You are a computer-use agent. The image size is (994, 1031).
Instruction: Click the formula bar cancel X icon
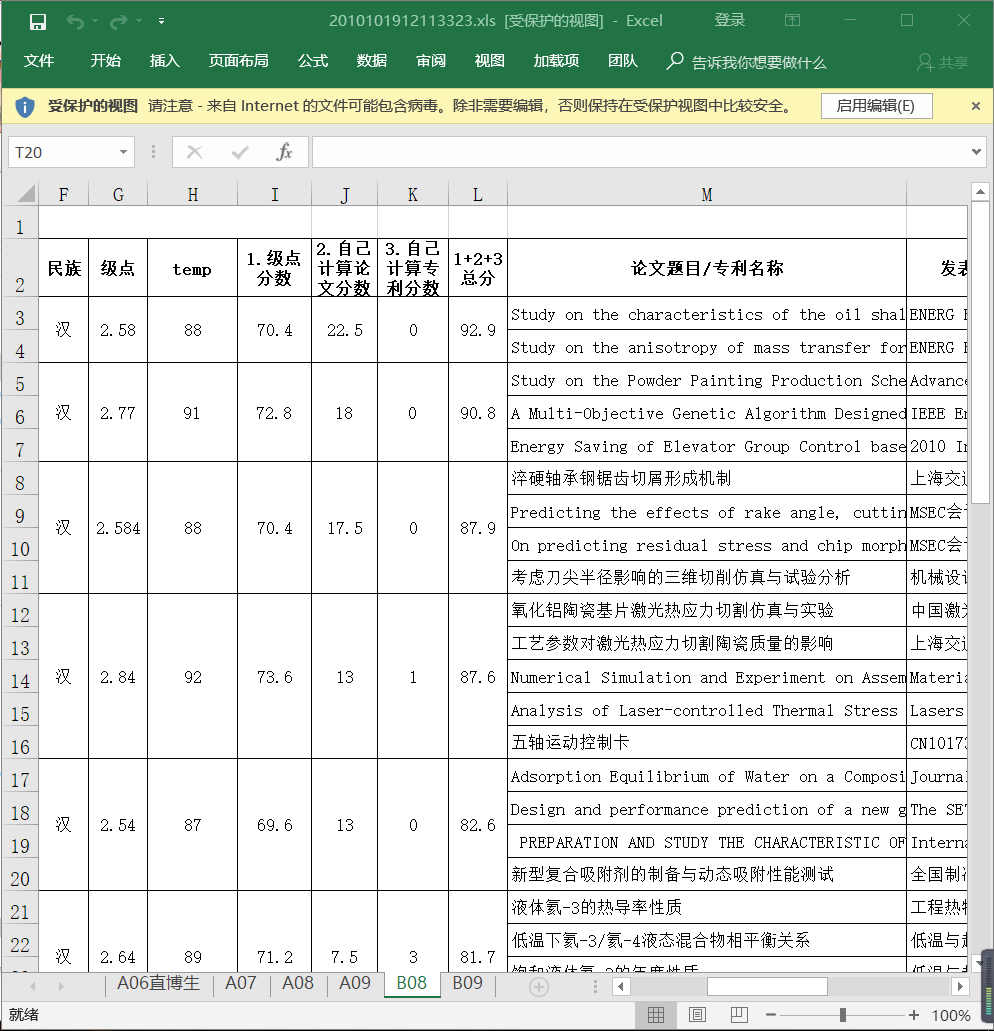point(195,153)
